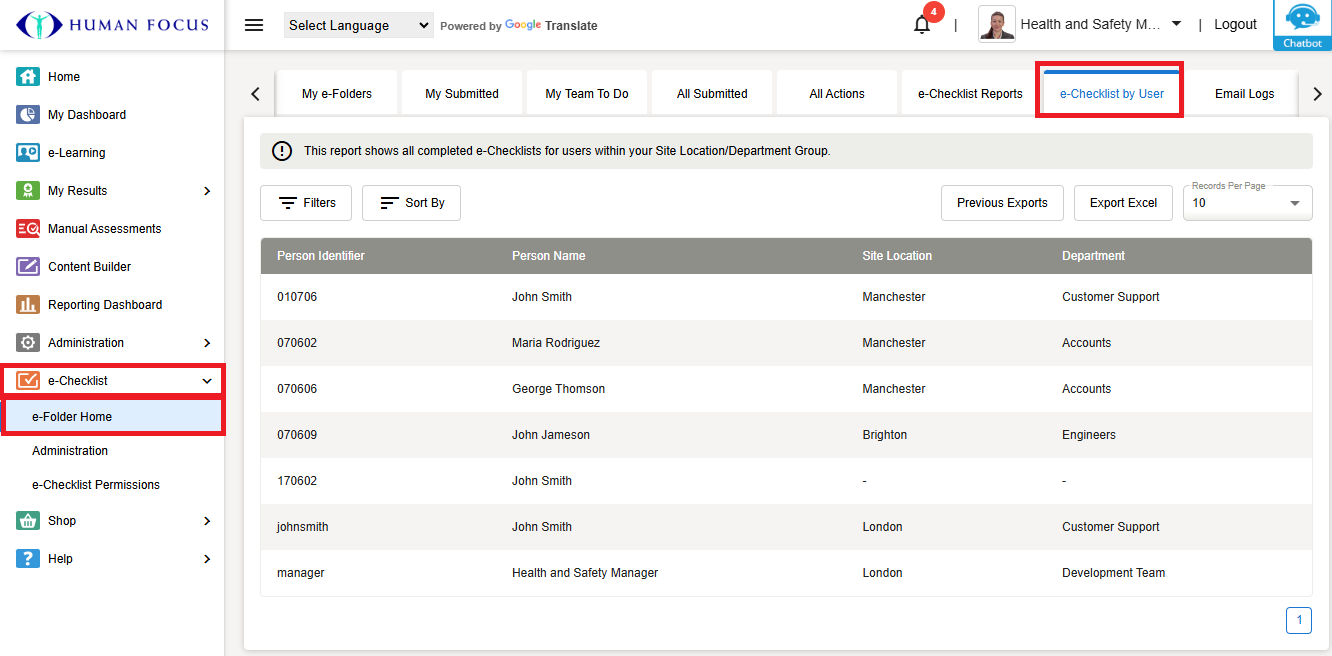
Task: Open My Dashboard from the sidebar
Action: (x=86, y=115)
